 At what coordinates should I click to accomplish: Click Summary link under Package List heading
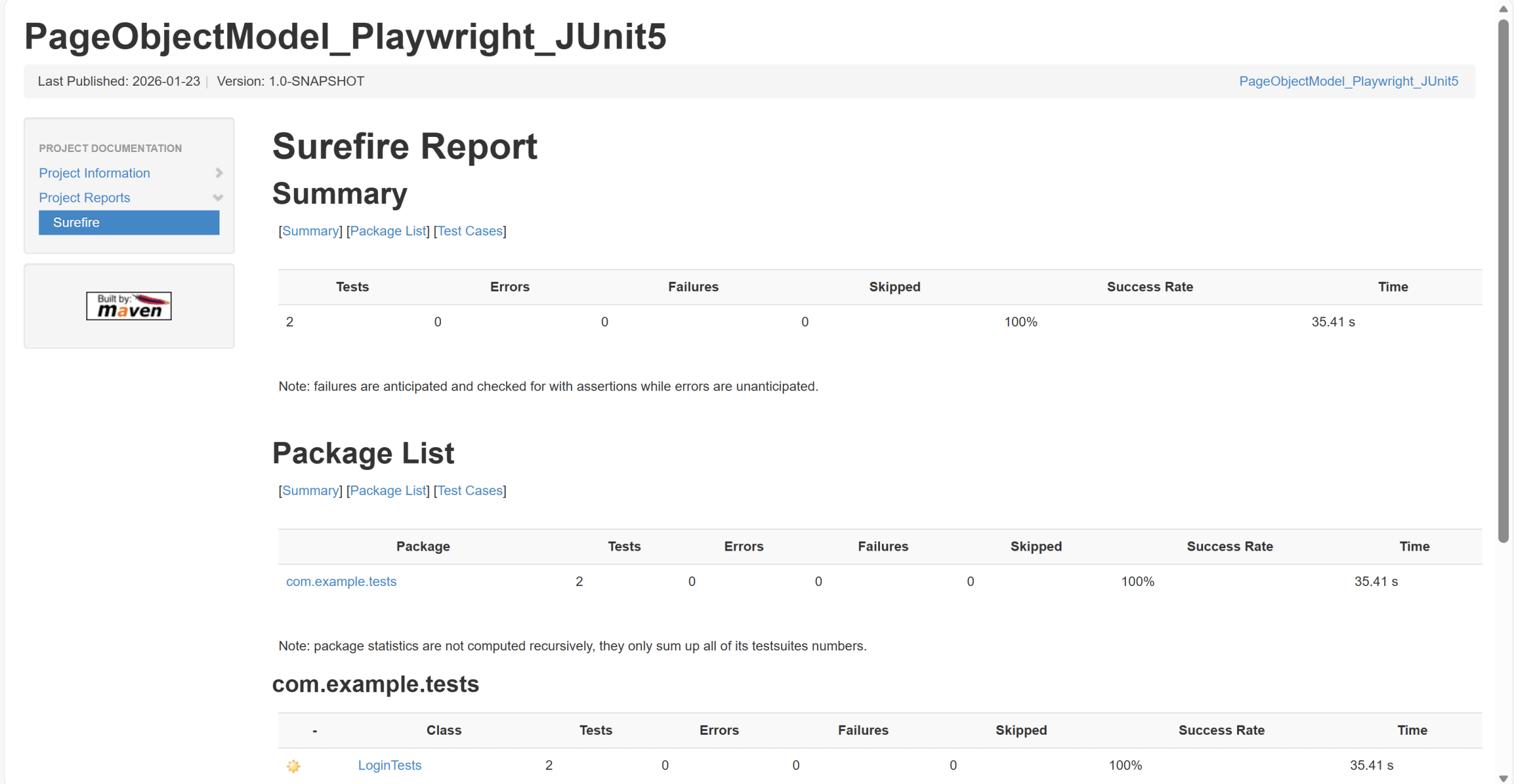[x=310, y=491]
